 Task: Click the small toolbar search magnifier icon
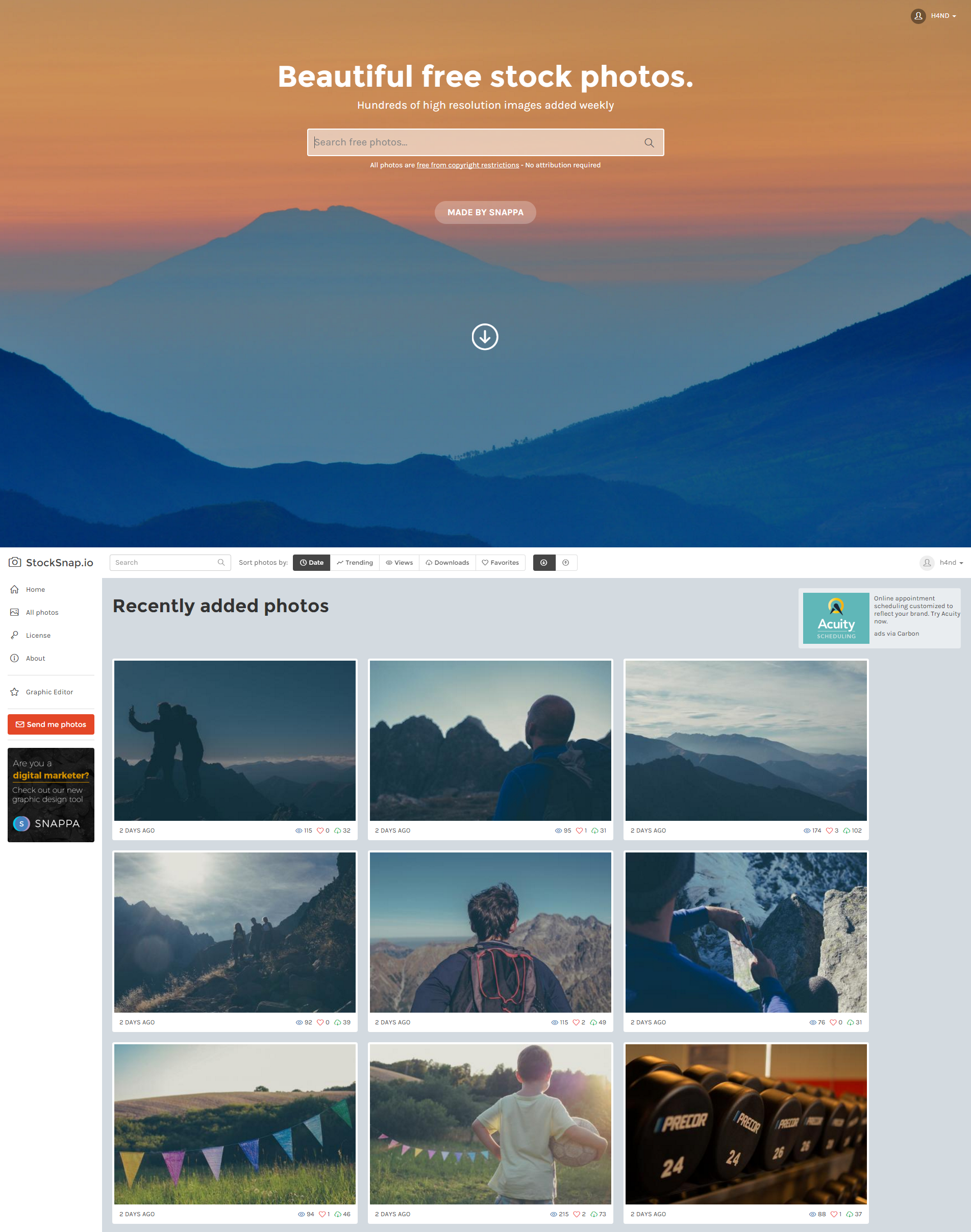[221, 563]
